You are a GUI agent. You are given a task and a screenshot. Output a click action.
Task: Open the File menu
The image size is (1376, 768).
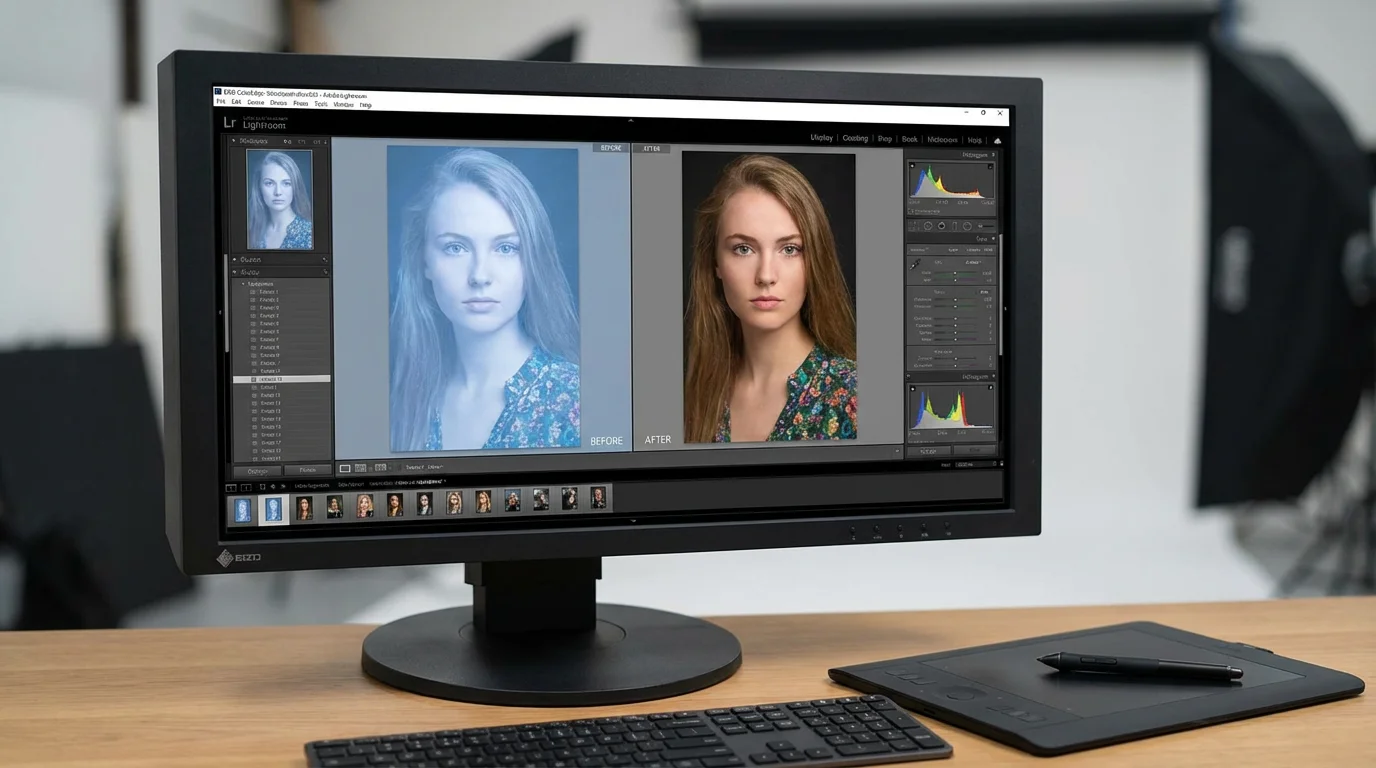coord(221,103)
